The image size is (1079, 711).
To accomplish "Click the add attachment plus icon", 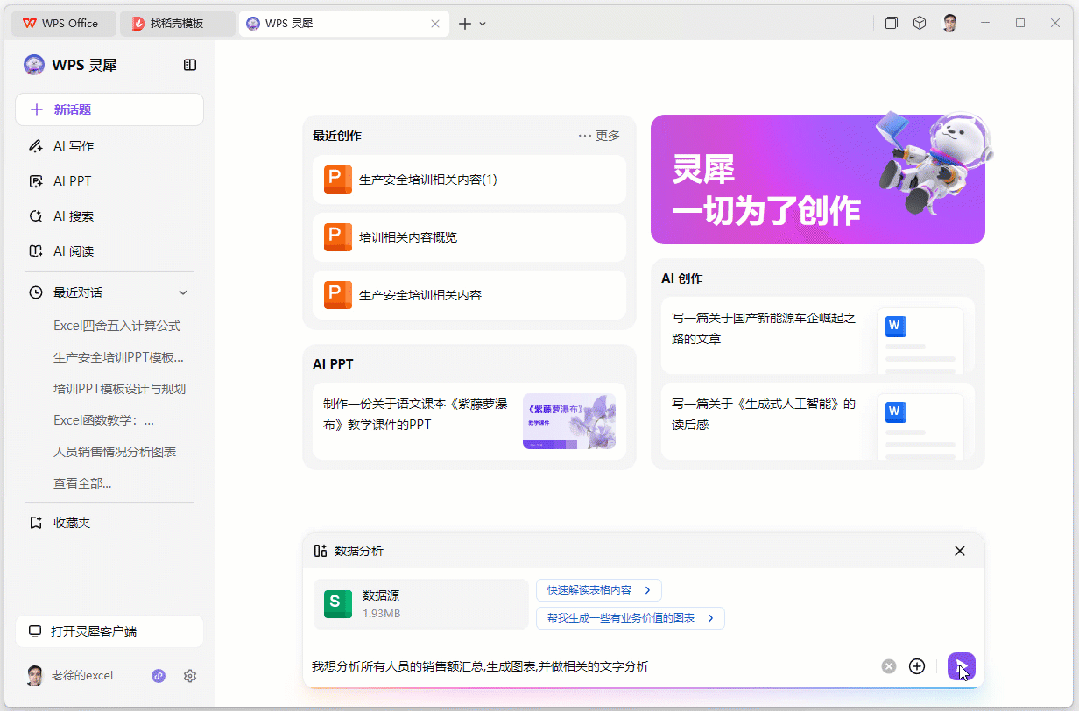I will [x=917, y=666].
